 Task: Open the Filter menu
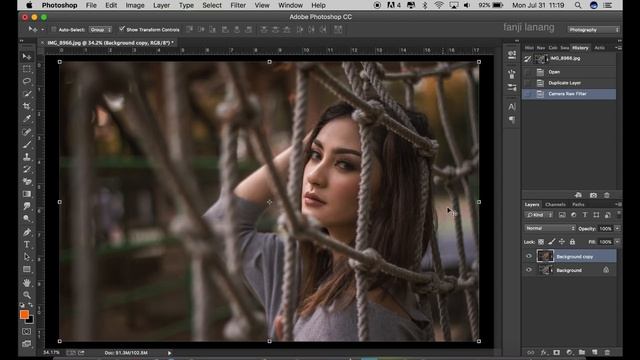click(238, 5)
